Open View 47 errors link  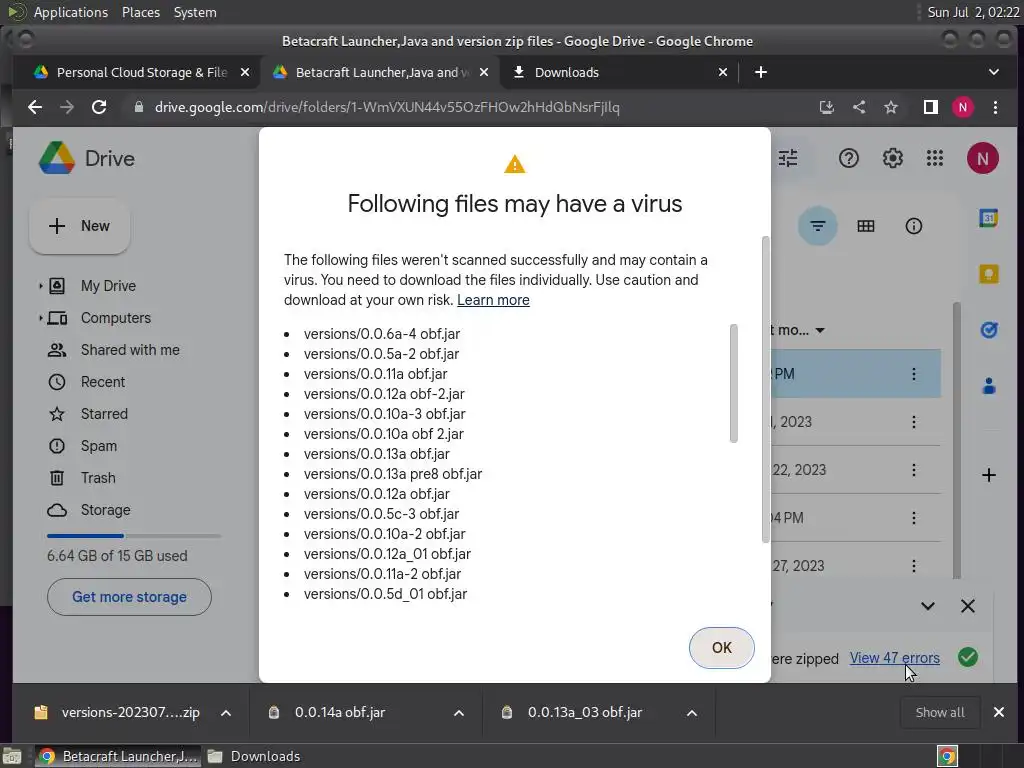[x=895, y=658]
